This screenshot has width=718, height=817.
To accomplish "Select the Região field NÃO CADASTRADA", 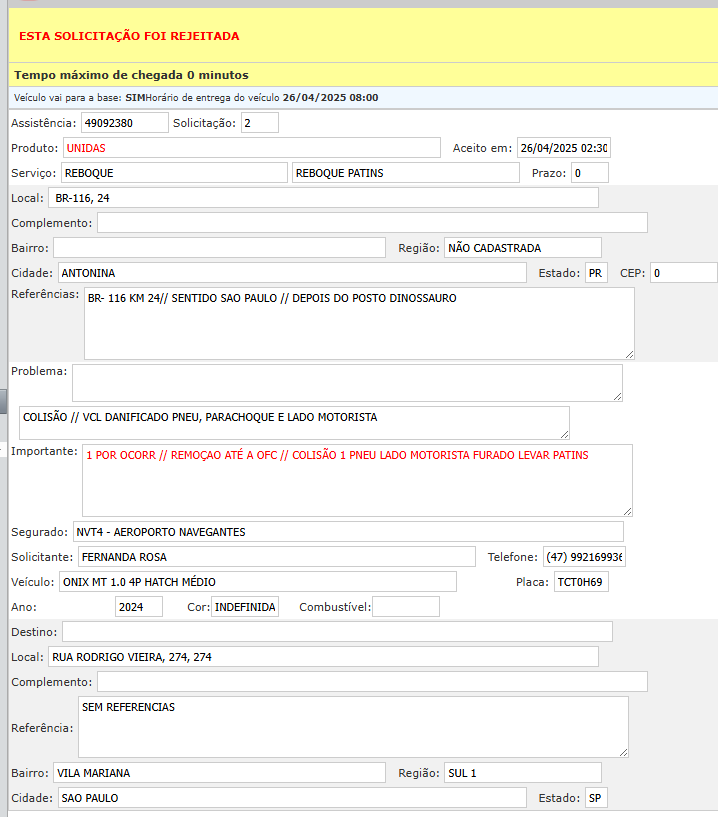I will click(x=523, y=248).
